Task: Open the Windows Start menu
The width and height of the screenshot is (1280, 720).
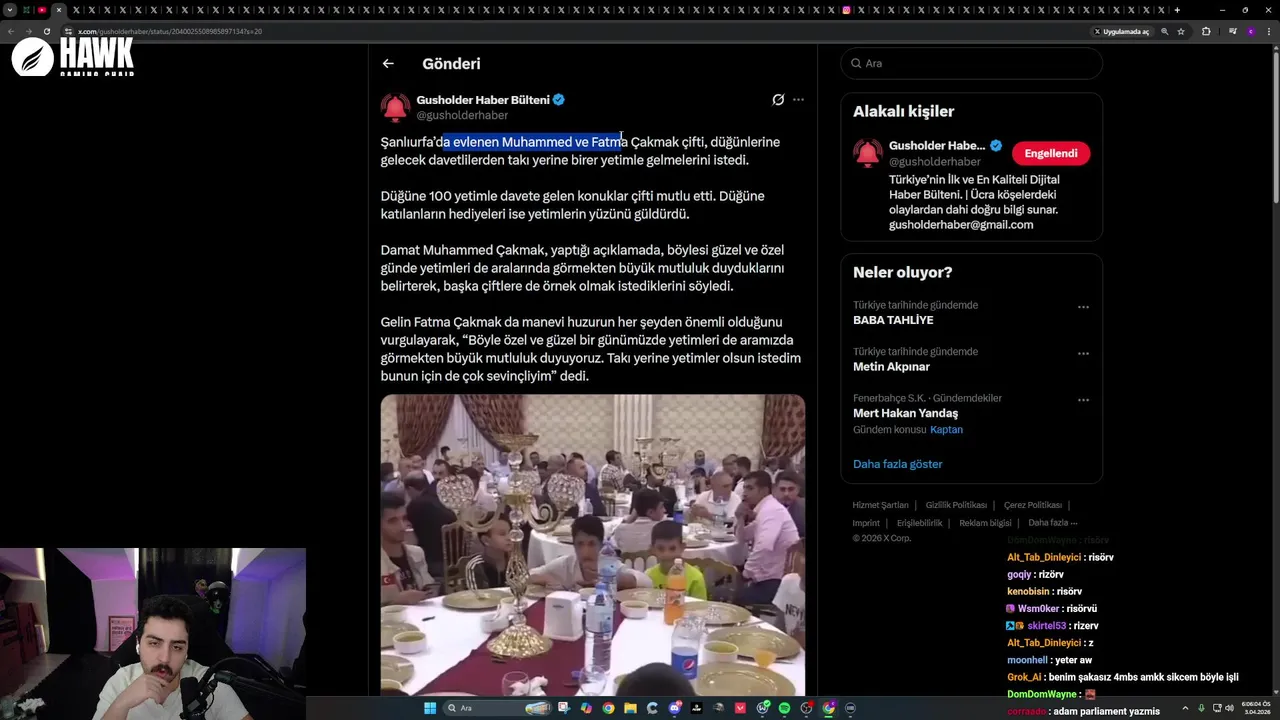Action: pyautogui.click(x=430, y=708)
